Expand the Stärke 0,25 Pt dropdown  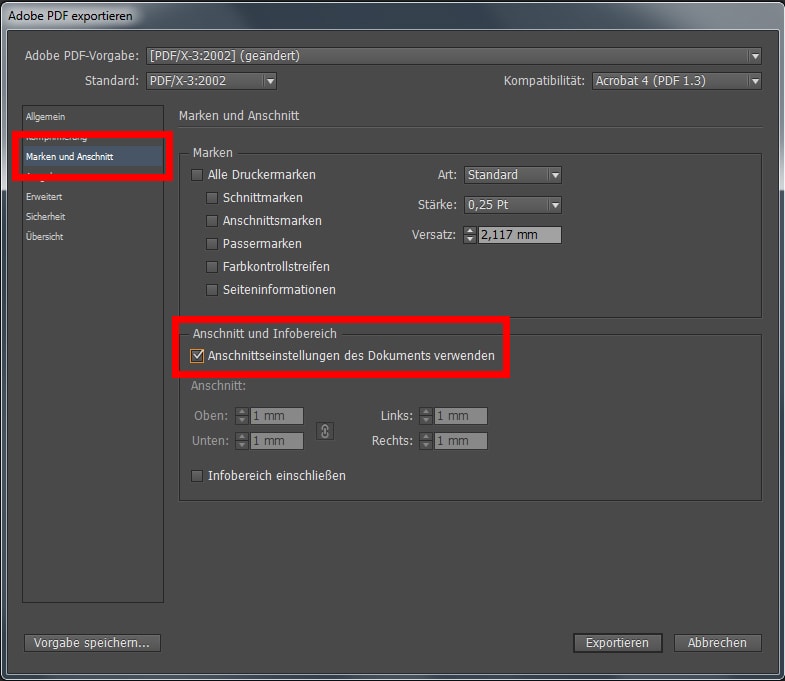click(513, 205)
